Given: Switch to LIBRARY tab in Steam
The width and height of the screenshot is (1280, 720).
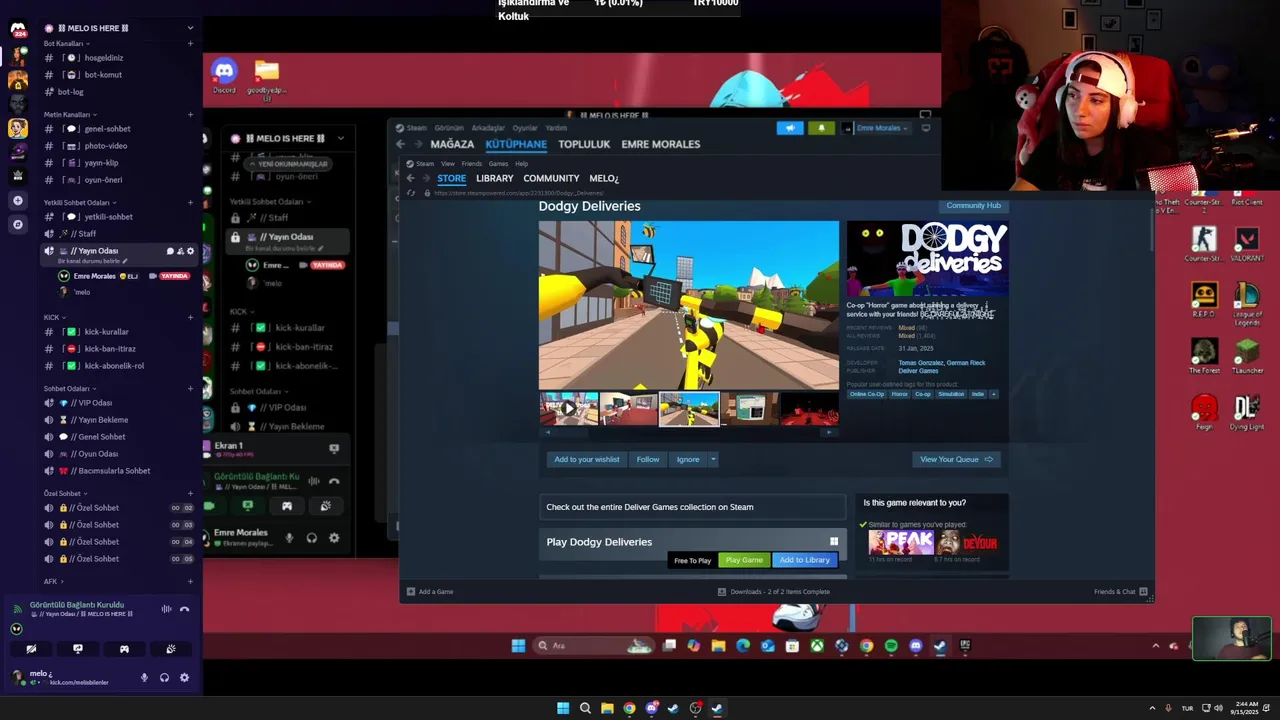Looking at the screenshot, I should [x=494, y=178].
